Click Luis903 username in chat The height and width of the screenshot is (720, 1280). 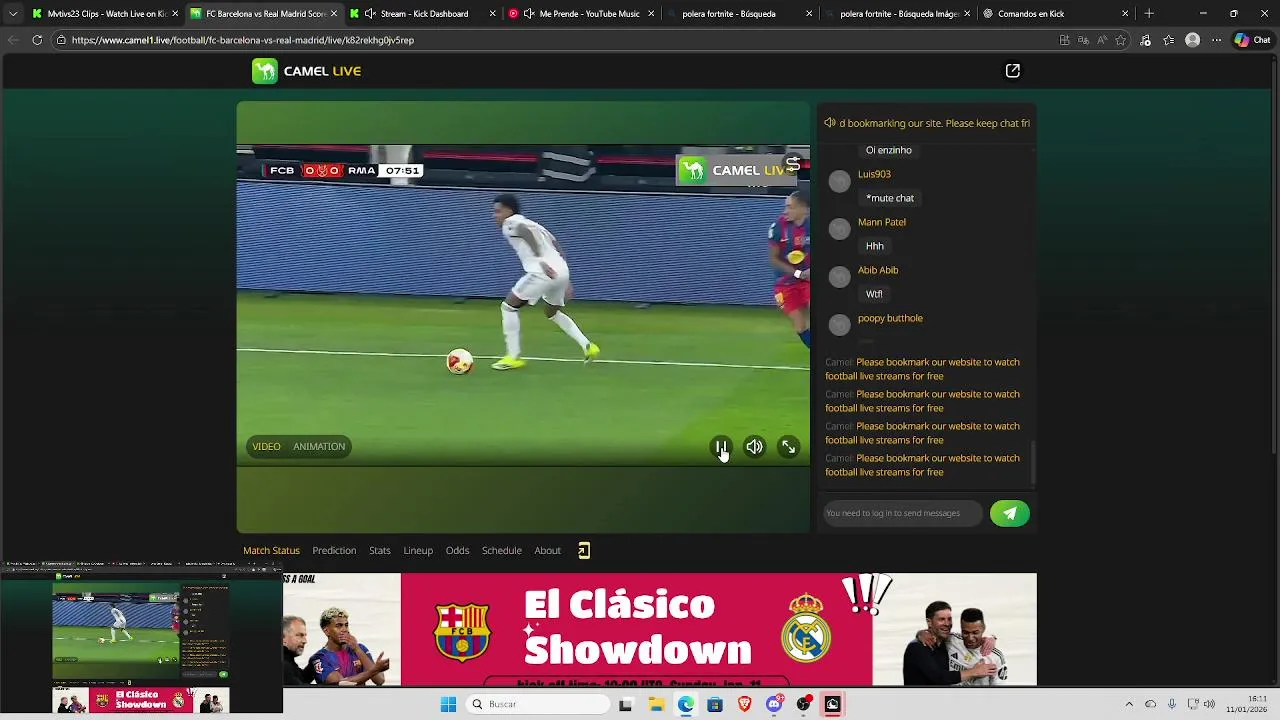click(x=874, y=174)
